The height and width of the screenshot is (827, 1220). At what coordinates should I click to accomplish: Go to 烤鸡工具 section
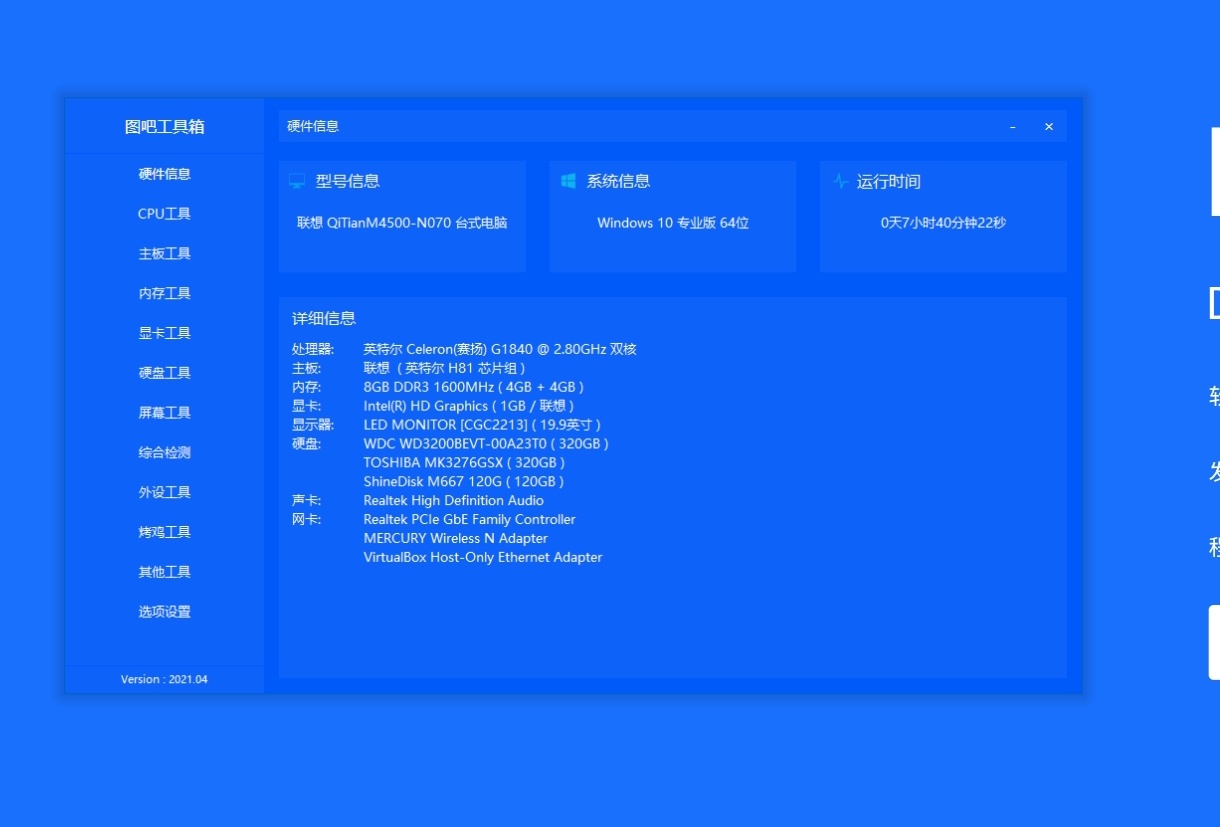[164, 532]
